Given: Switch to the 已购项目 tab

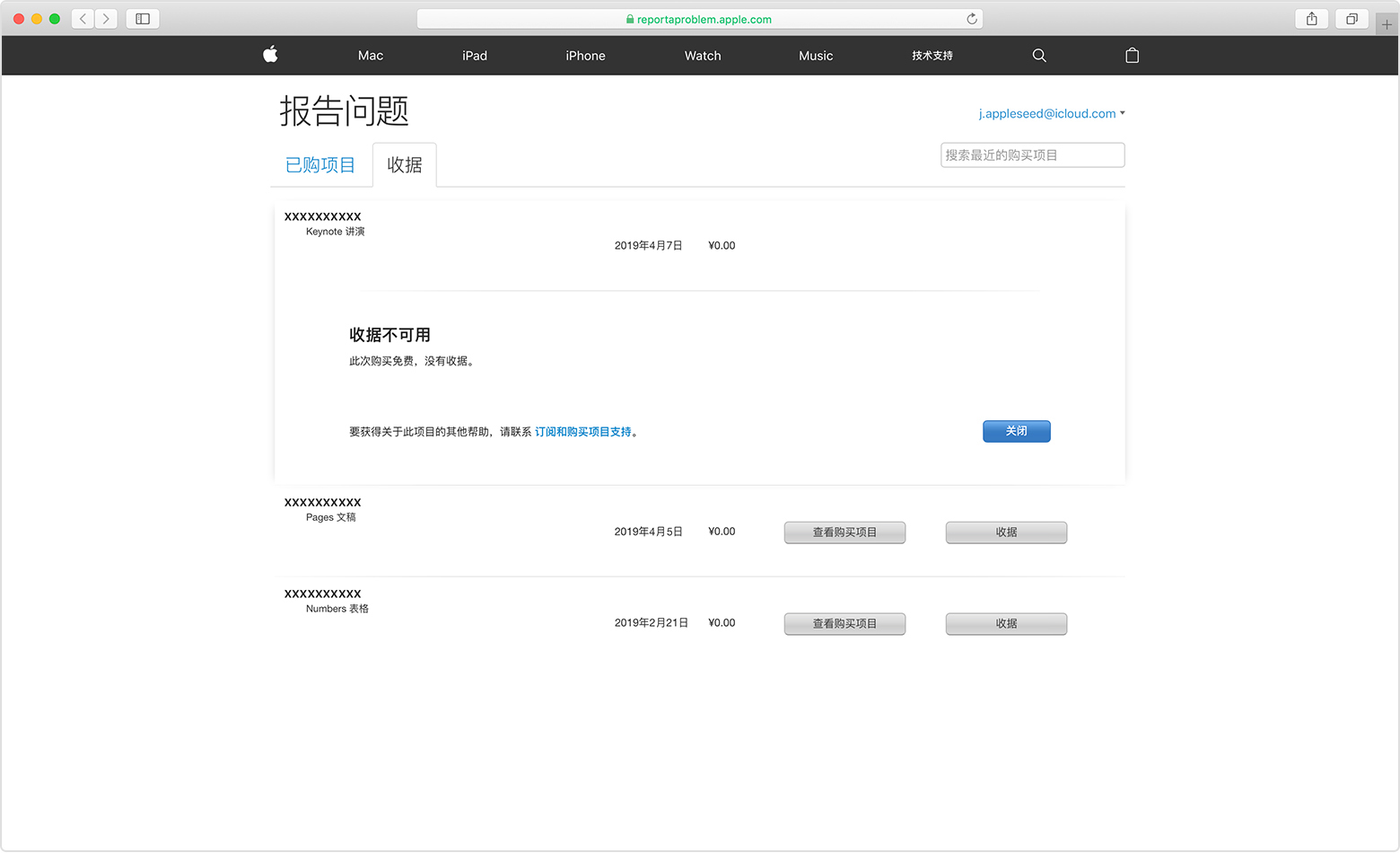Looking at the screenshot, I should coord(320,165).
